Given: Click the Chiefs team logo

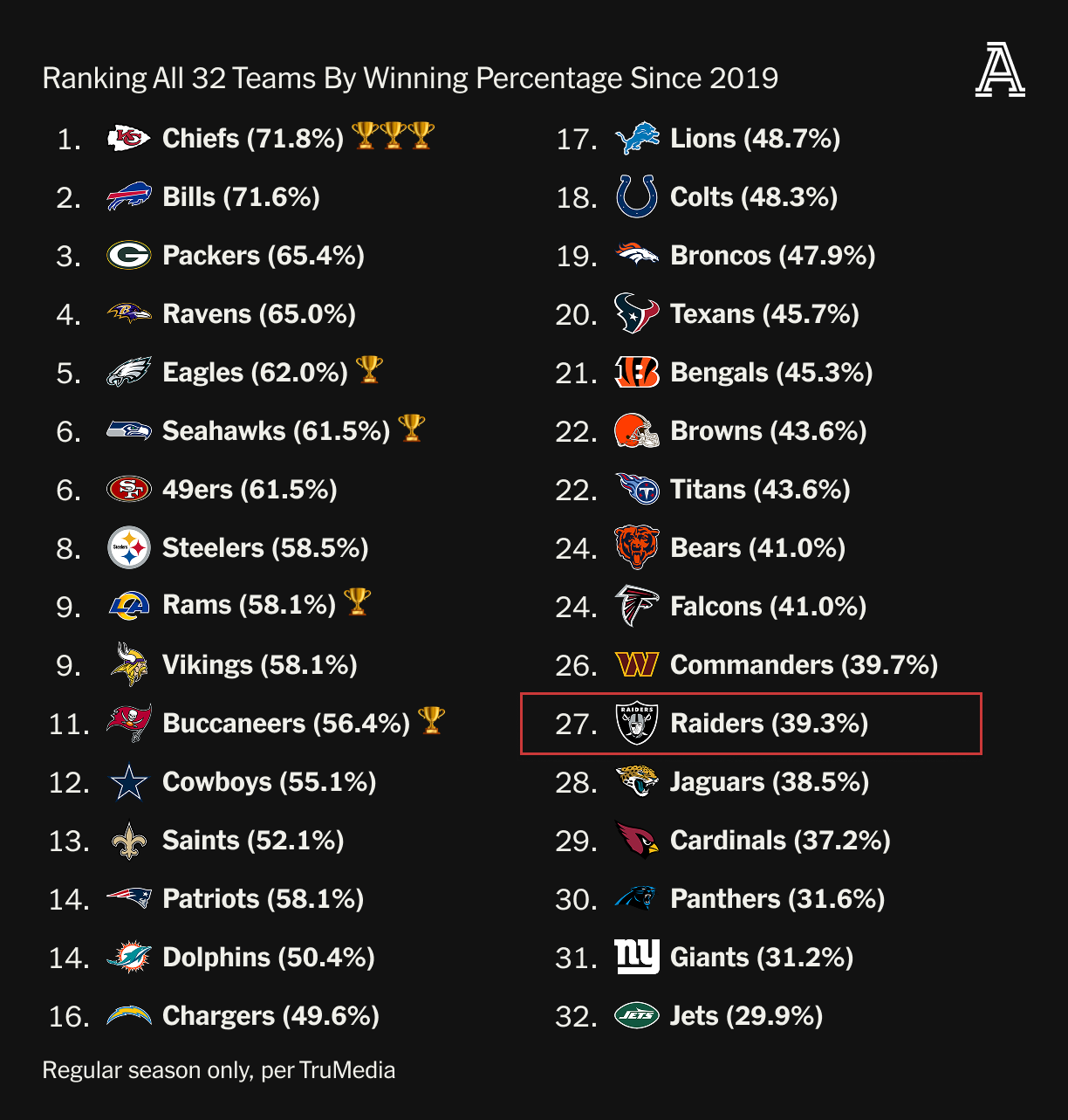Looking at the screenshot, I should (128, 138).
